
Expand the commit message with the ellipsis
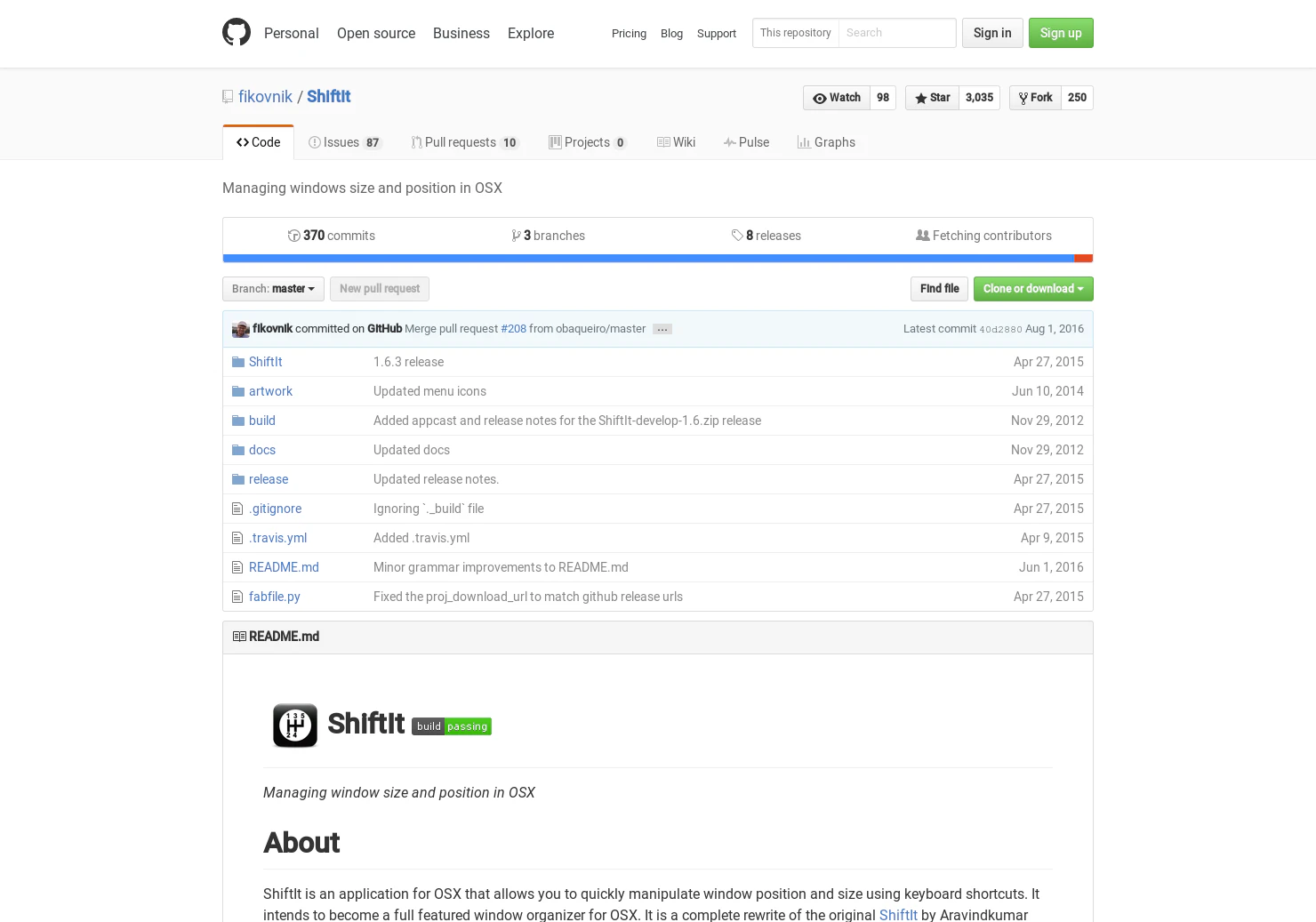tap(662, 329)
